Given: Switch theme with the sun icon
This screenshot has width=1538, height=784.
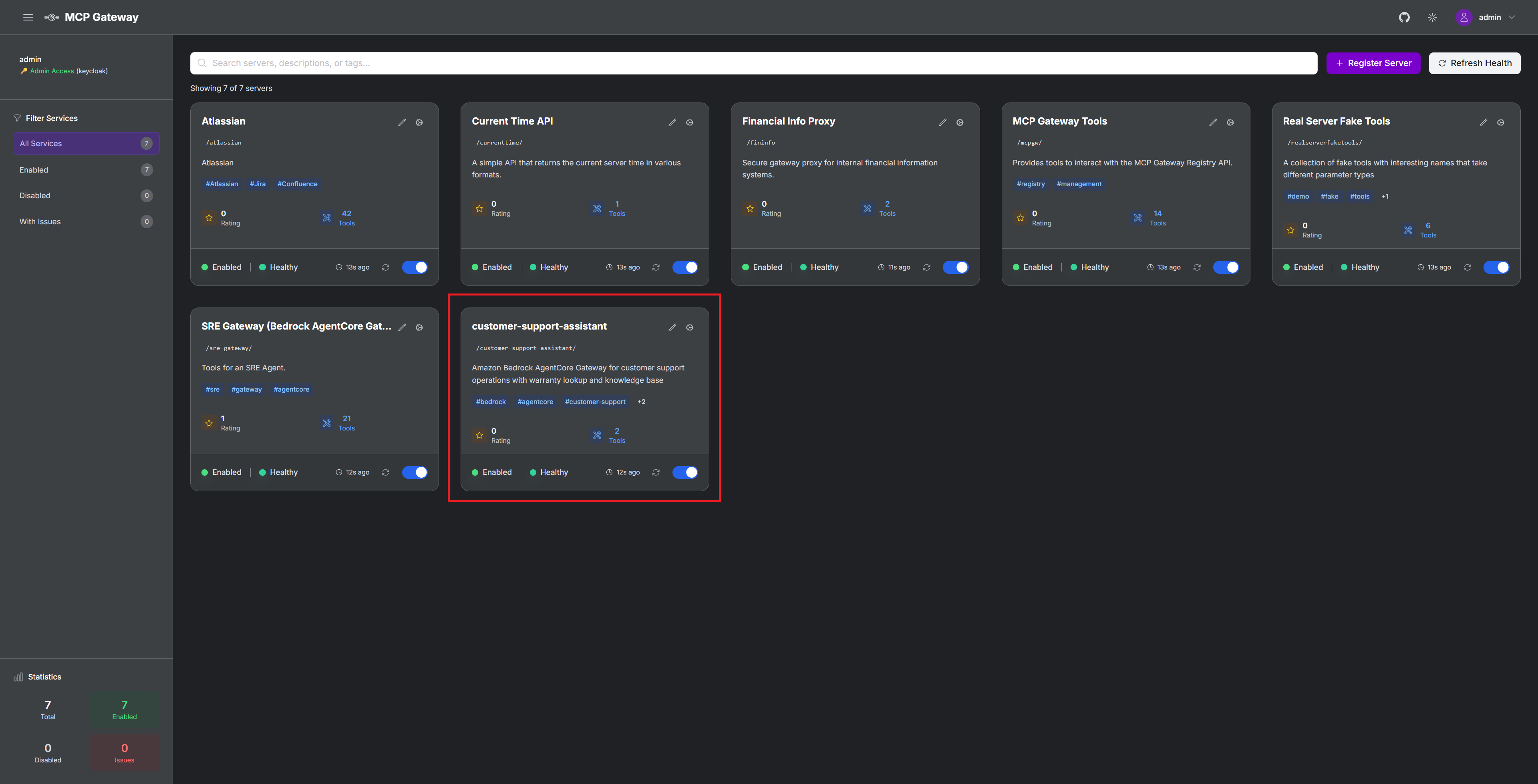Looking at the screenshot, I should click(x=1432, y=17).
